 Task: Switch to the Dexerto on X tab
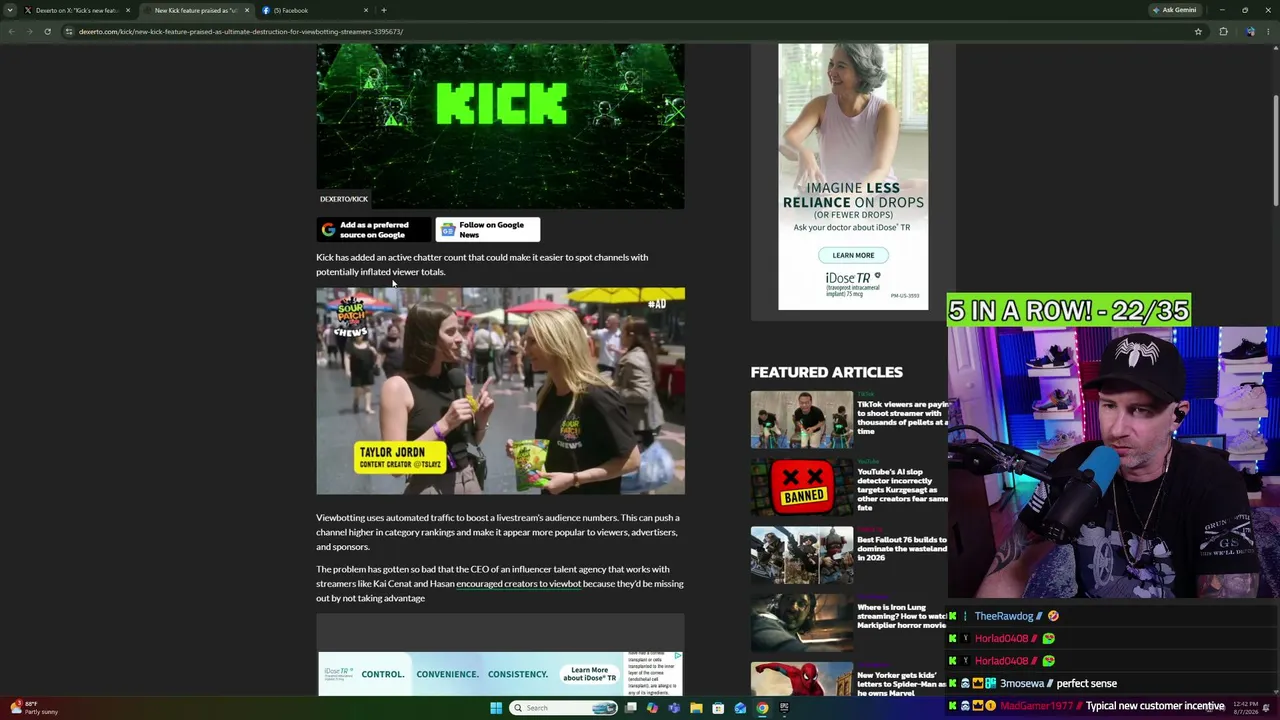click(76, 10)
